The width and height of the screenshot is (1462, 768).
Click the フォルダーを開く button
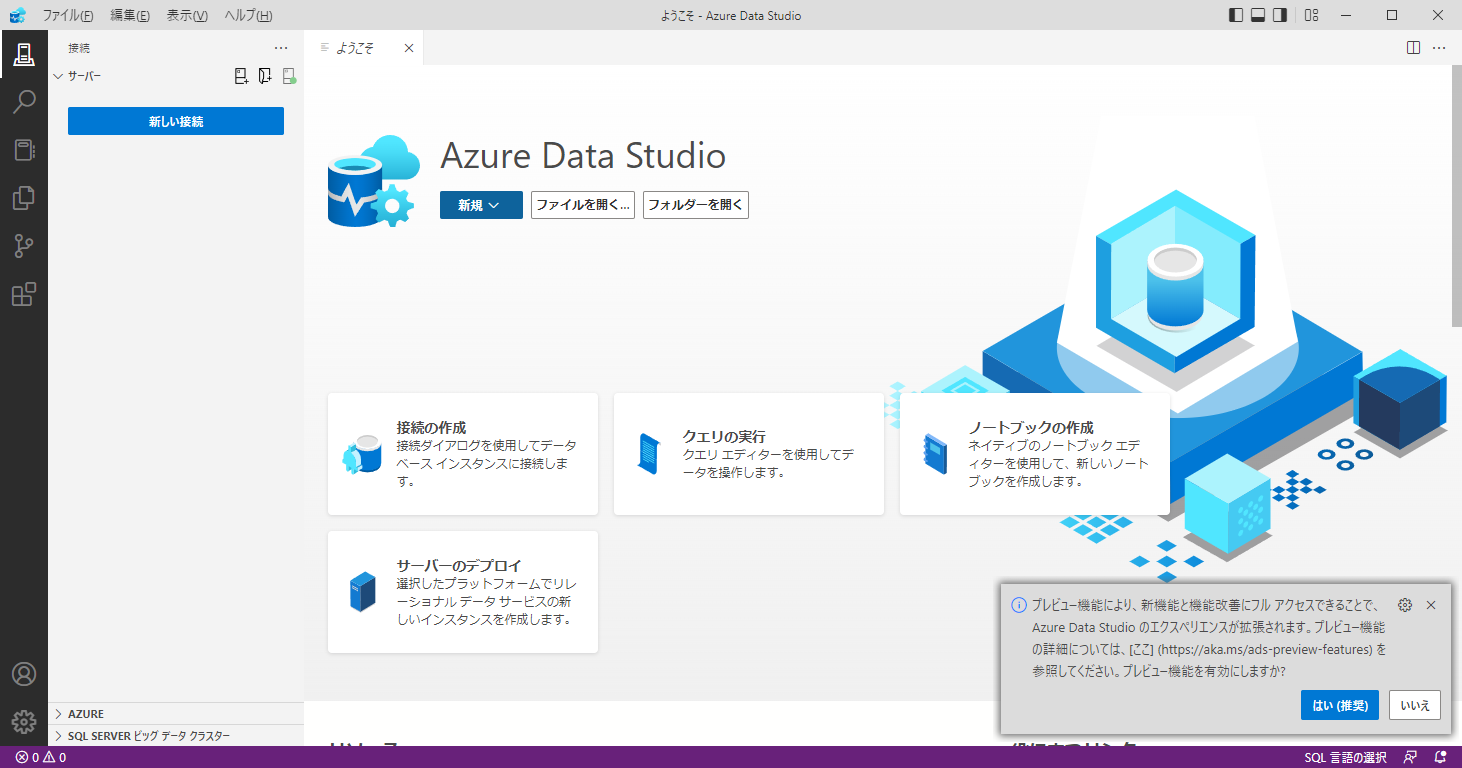click(696, 205)
